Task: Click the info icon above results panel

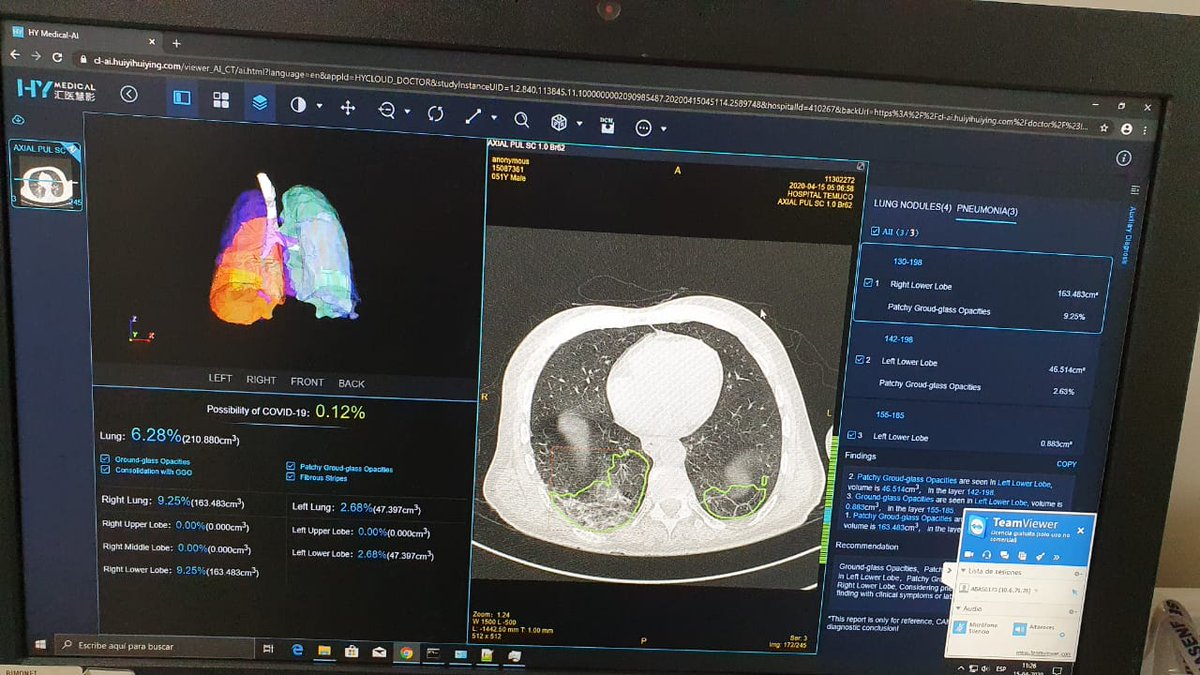Action: (1123, 158)
